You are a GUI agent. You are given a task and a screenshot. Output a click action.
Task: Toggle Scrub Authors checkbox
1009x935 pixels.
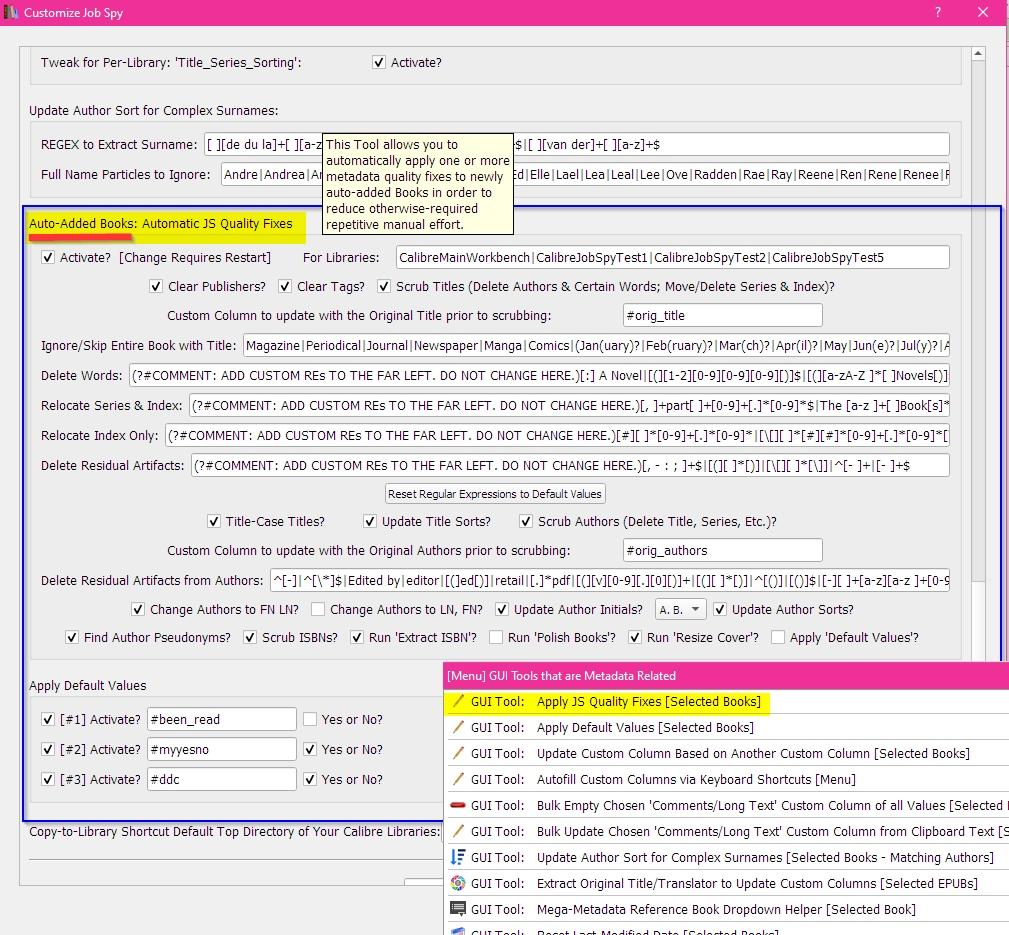click(526, 521)
